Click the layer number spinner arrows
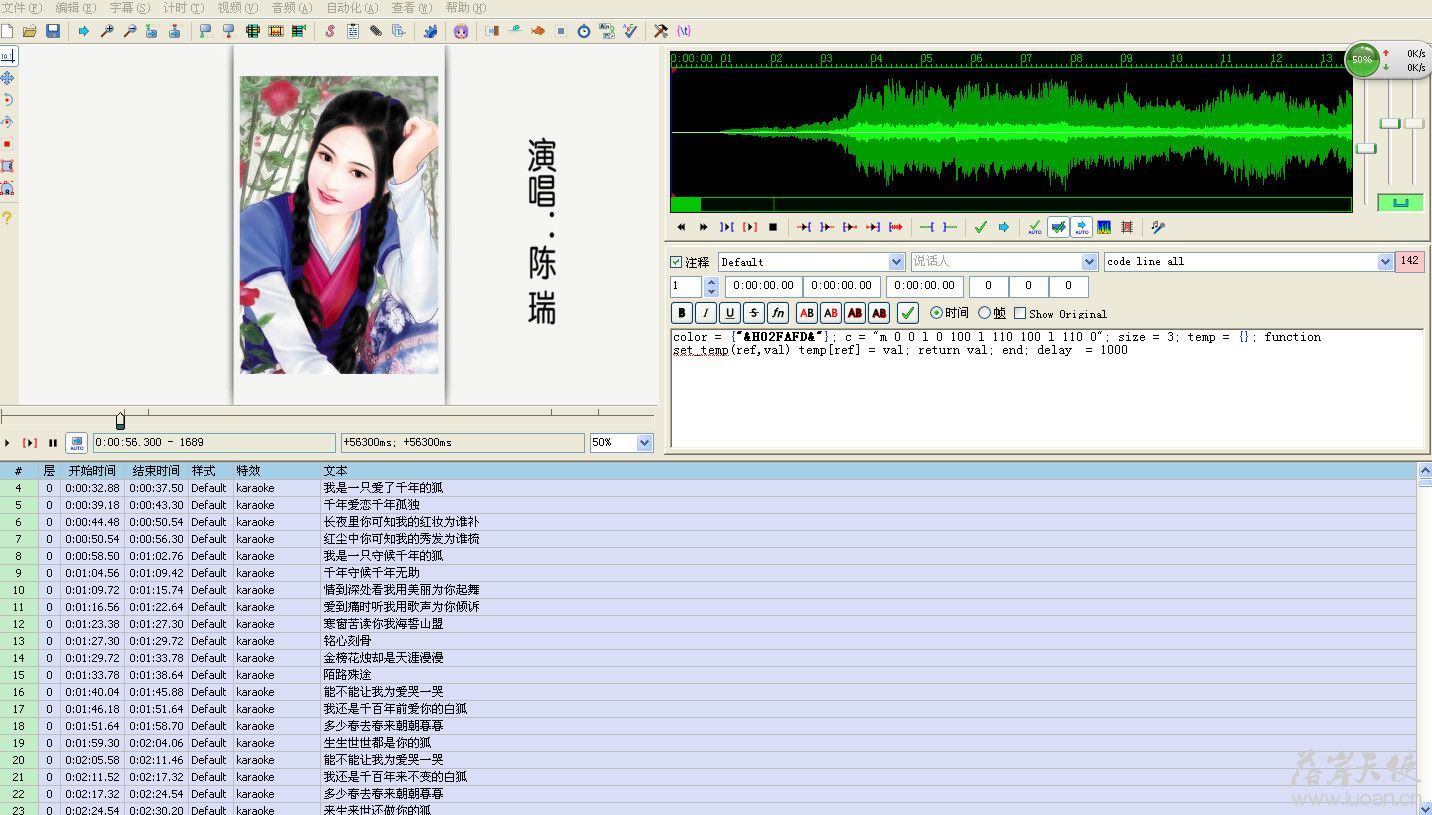1432x815 pixels. 711,287
